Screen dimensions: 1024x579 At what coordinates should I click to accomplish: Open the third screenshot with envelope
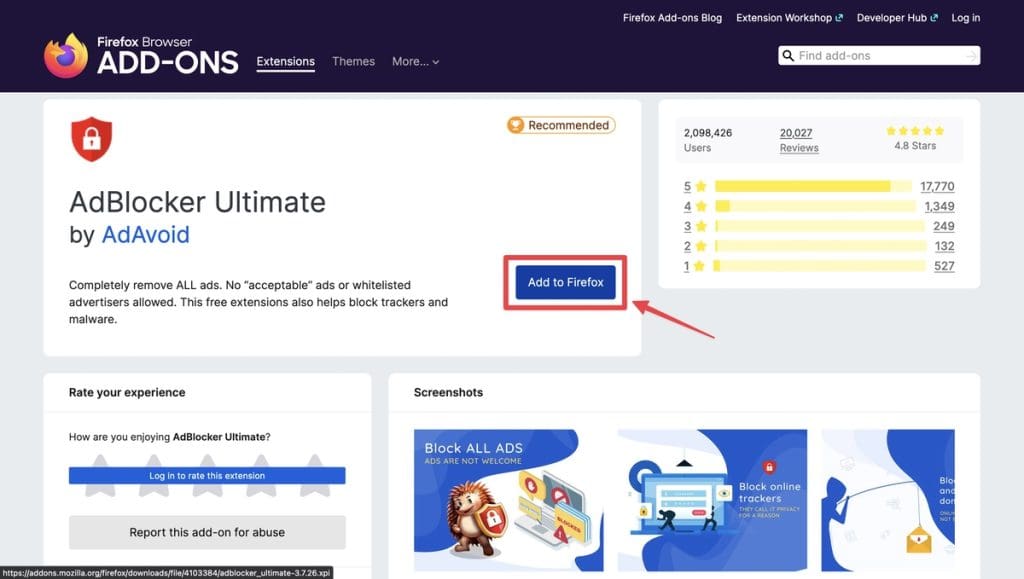tap(888, 500)
